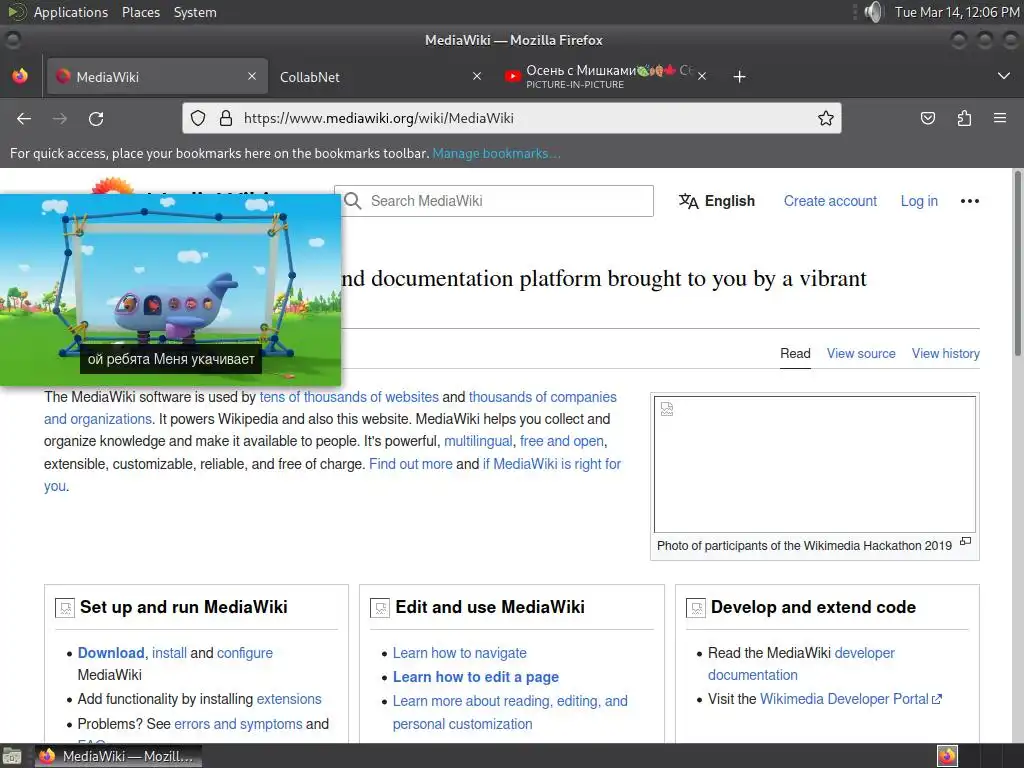Viewport: 1024px width, 768px height.
Task: Select the MediaWiki browser tab
Action: tap(157, 76)
